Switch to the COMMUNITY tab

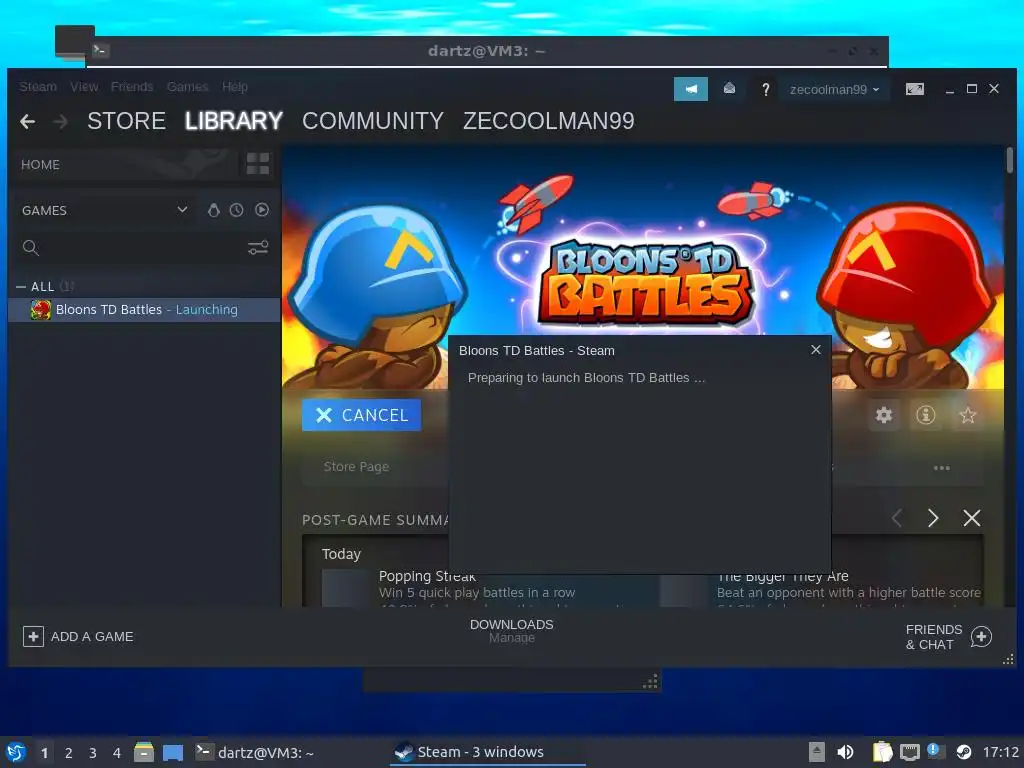tap(373, 121)
